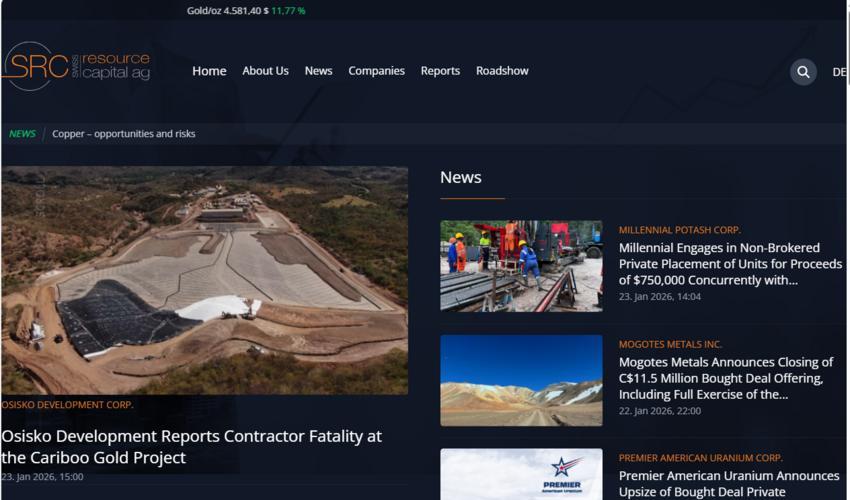Click the '22. Jan 2026, 22:00' timestamp
This screenshot has height=500, width=850.
click(660, 411)
